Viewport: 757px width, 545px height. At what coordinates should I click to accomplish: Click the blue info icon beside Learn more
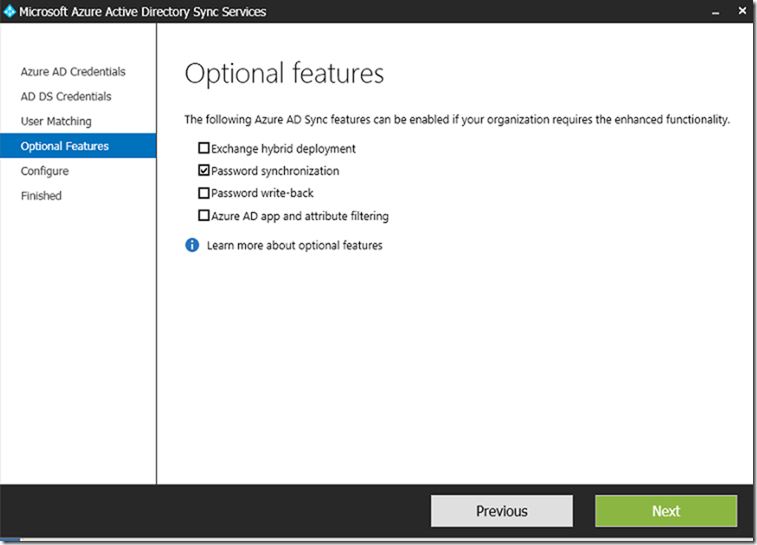coord(192,245)
